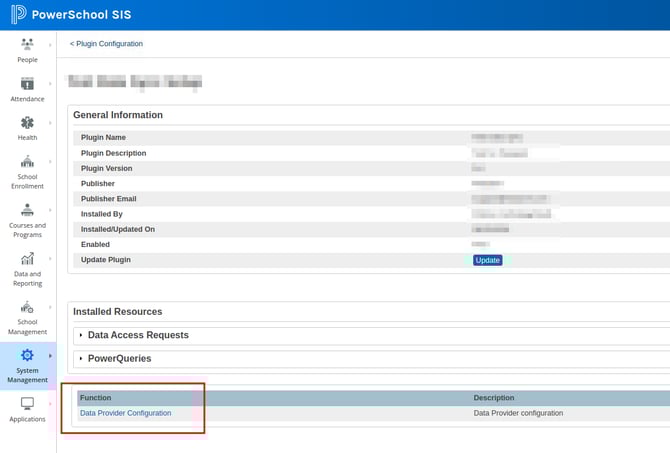670x453 pixels.
Task: Expand the Data and Reporting arrow
Action: [50, 259]
